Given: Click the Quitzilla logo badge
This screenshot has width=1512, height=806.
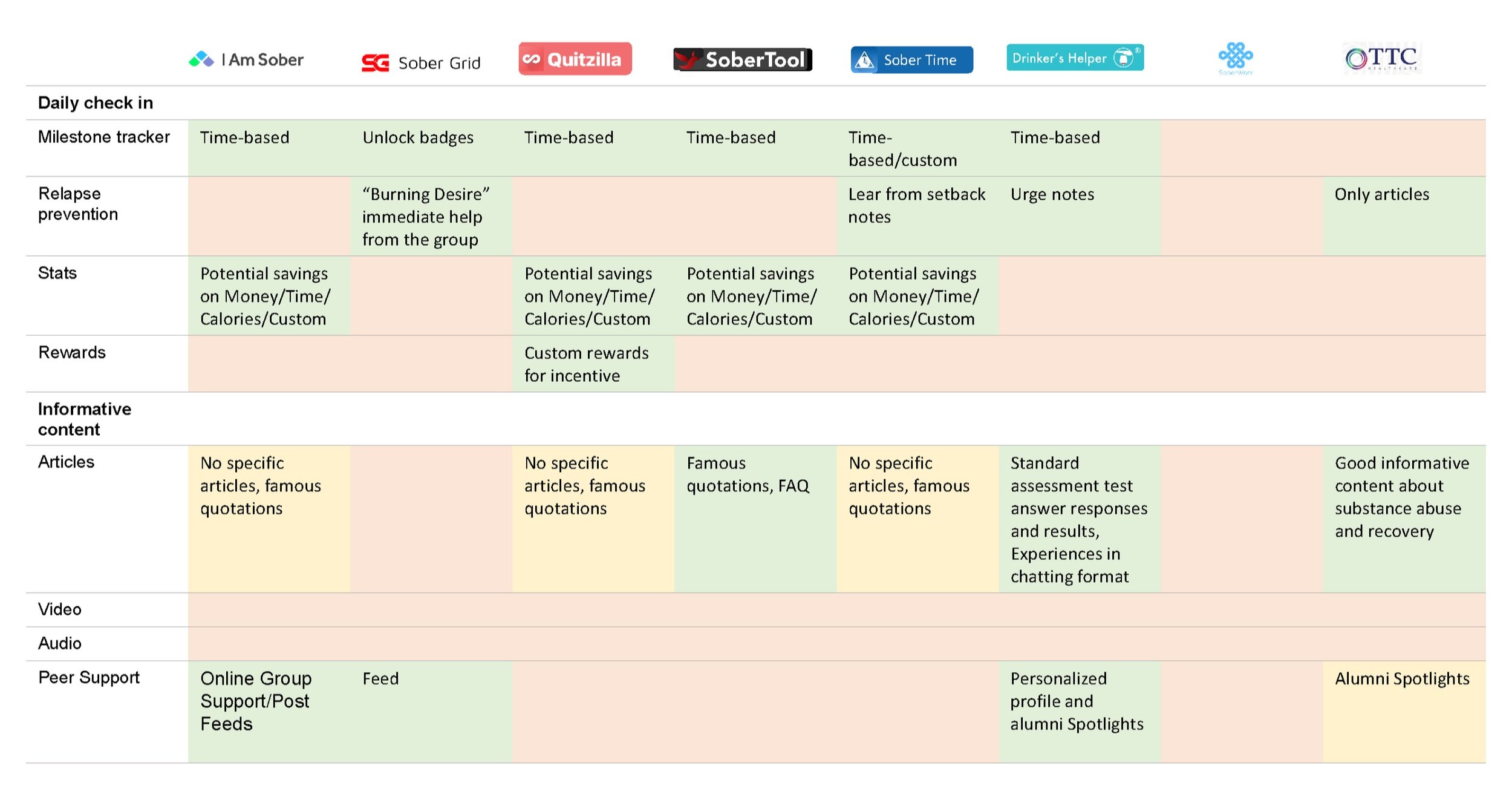Looking at the screenshot, I should [x=575, y=59].
